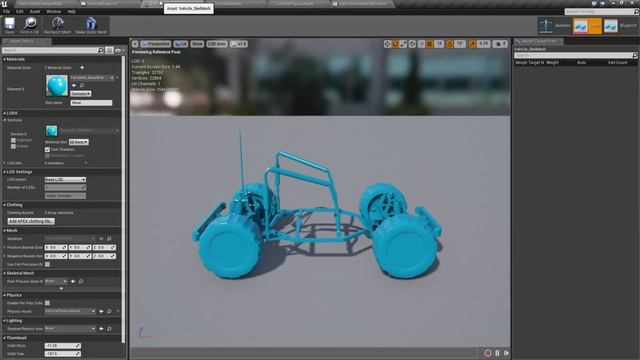
Task: Pause viewport playback
Action: tap(497, 353)
